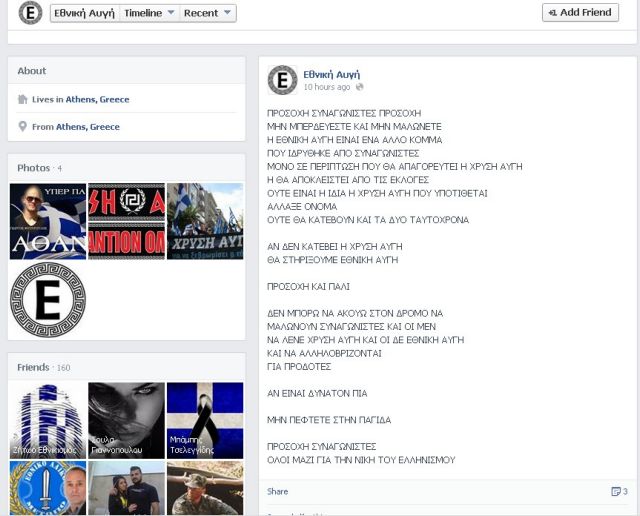Open the Timeline dropdown
The width and height of the screenshot is (640, 516).
[x=149, y=13]
